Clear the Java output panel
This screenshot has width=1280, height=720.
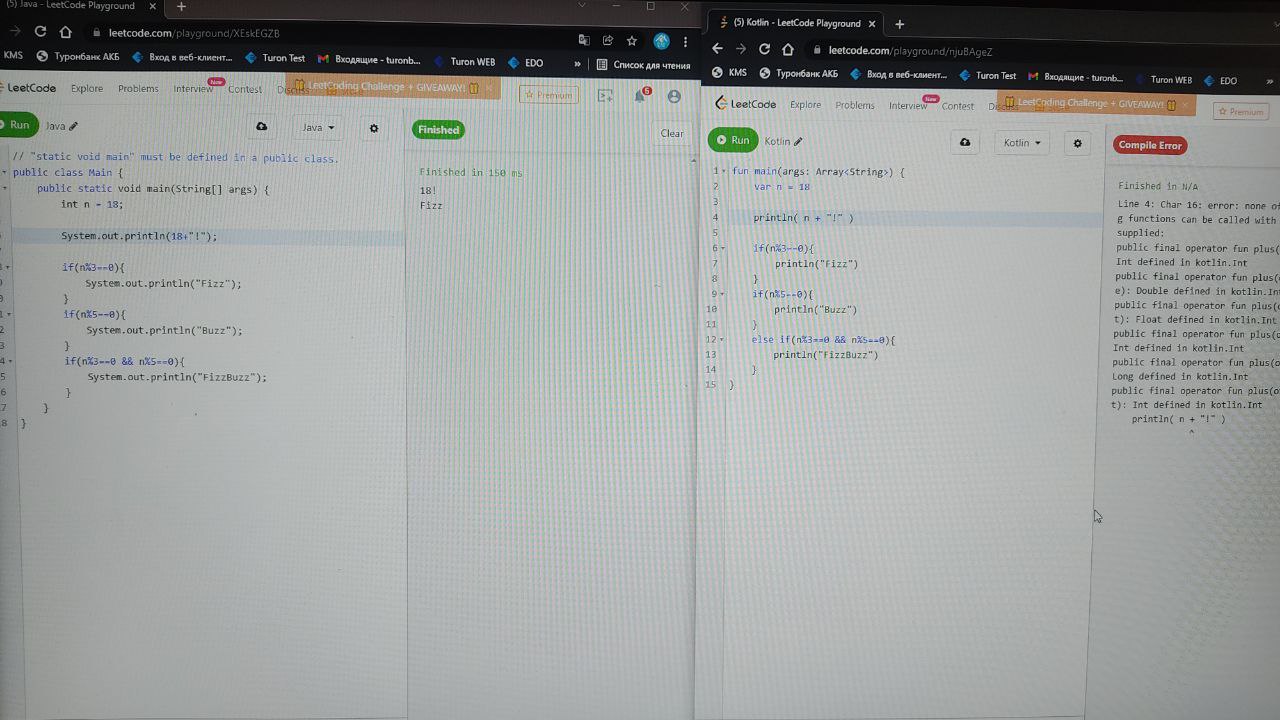(672, 133)
